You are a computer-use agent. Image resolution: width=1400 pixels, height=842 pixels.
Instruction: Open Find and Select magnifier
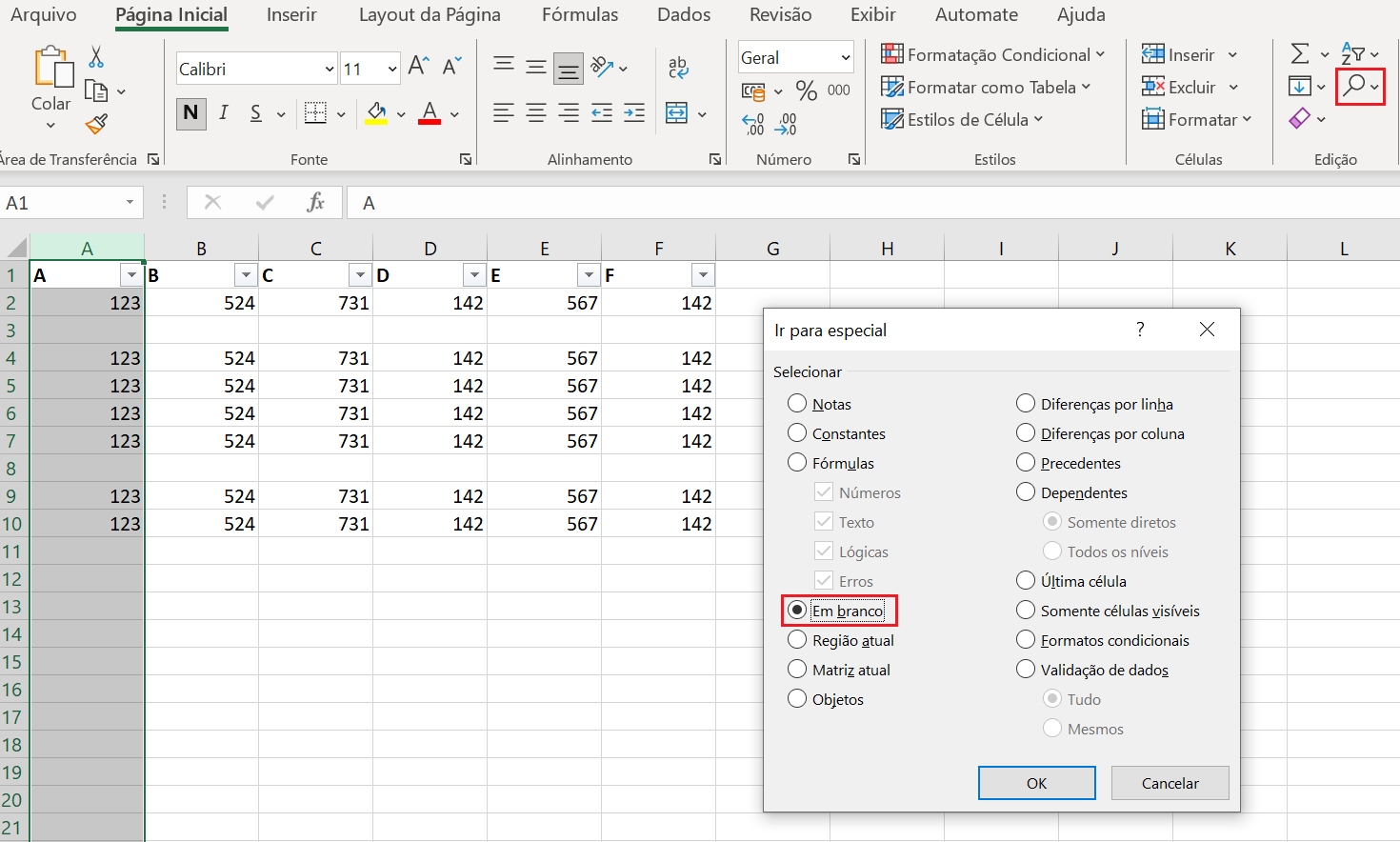[x=1353, y=86]
